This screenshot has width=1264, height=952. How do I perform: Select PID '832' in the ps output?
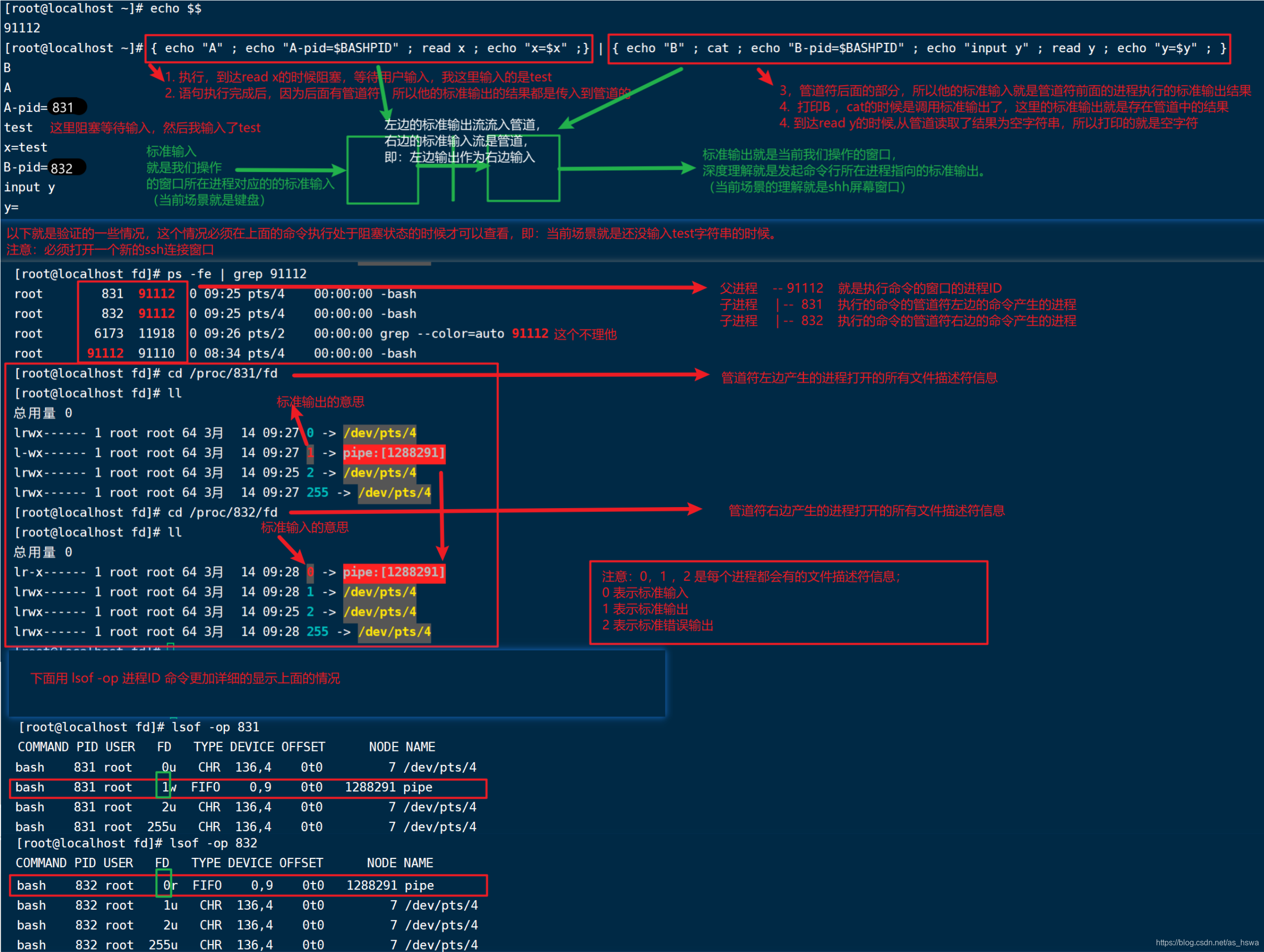(112, 314)
